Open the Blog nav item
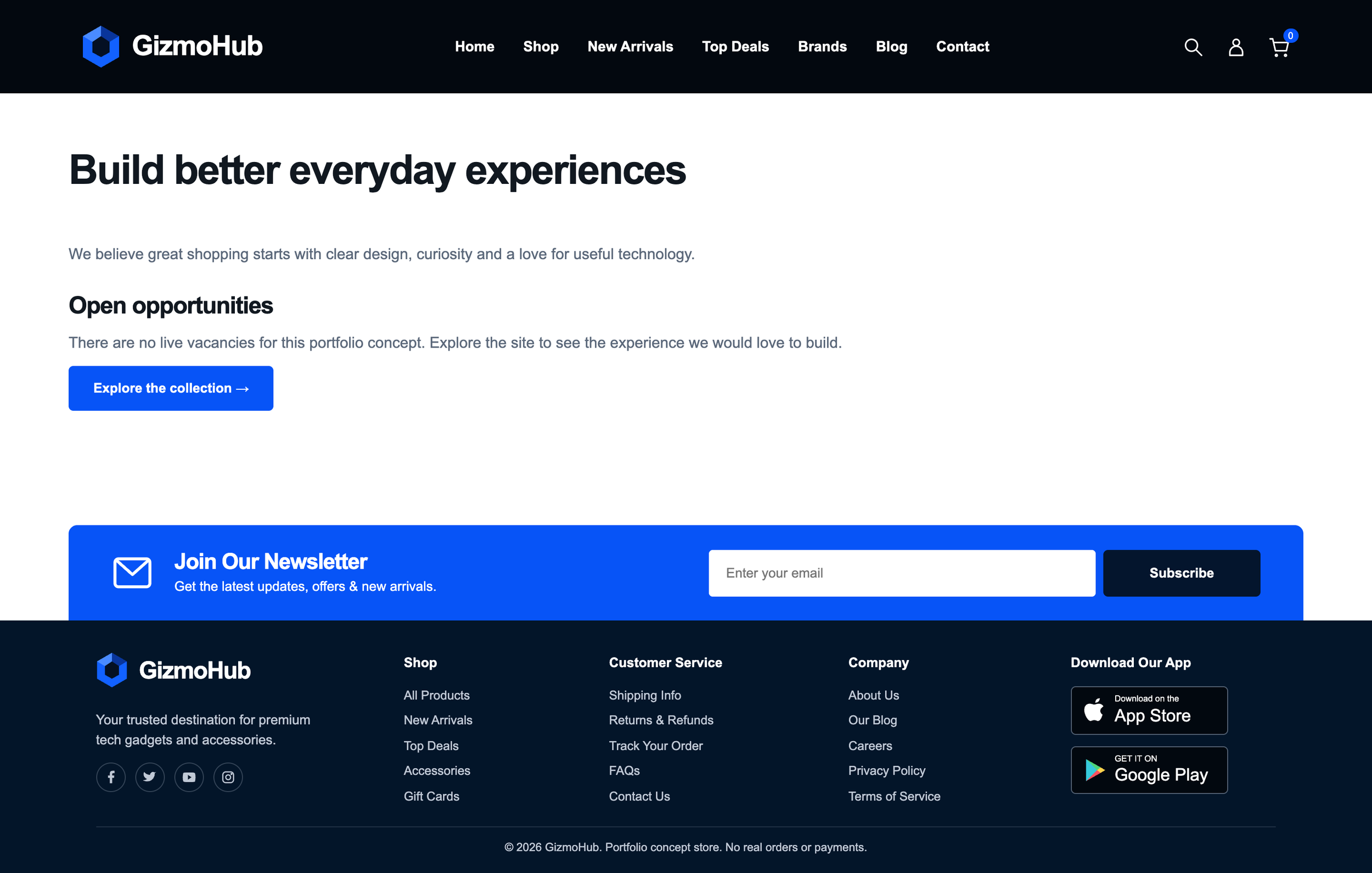The height and width of the screenshot is (873, 1372). (x=891, y=47)
